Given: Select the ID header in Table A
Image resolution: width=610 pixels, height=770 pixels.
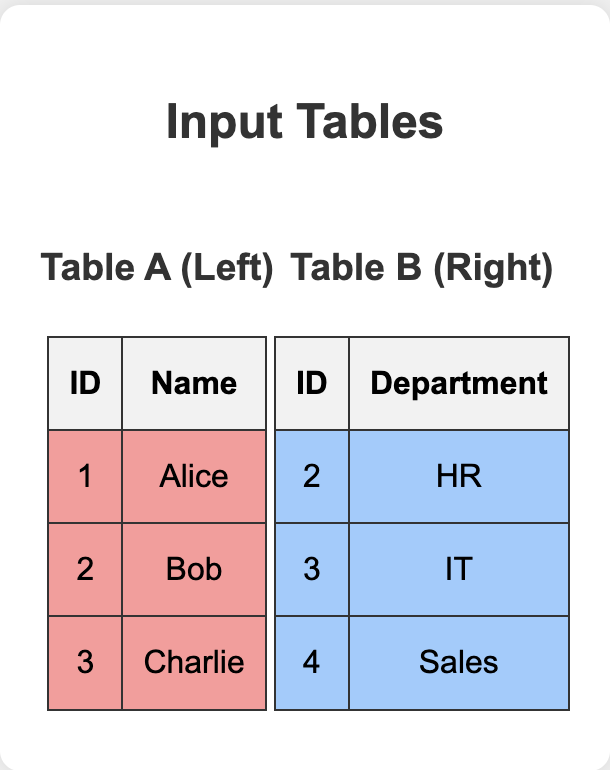Looking at the screenshot, I should [x=85, y=383].
